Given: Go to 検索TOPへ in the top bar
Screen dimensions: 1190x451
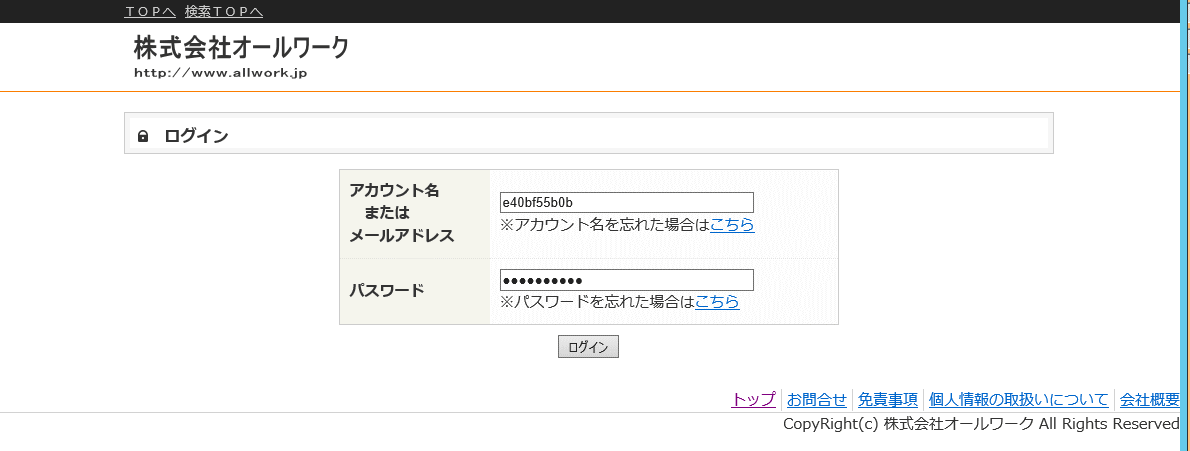Looking at the screenshot, I should coord(224,11).
